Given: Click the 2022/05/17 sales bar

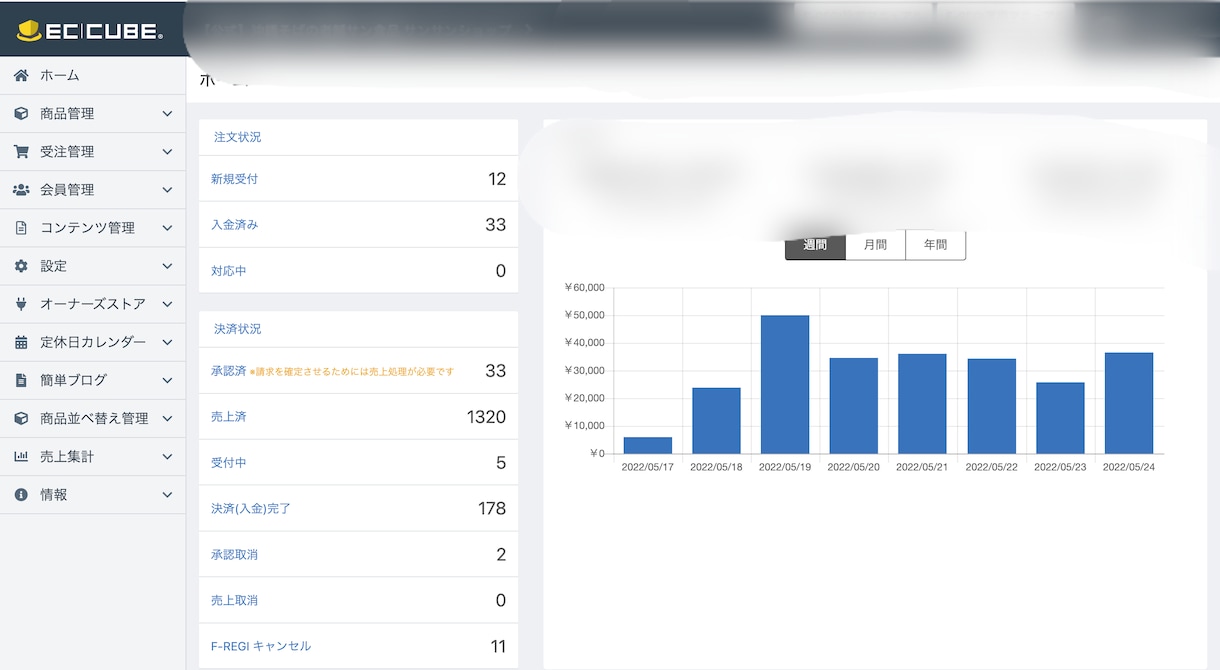Looking at the screenshot, I should pos(648,446).
